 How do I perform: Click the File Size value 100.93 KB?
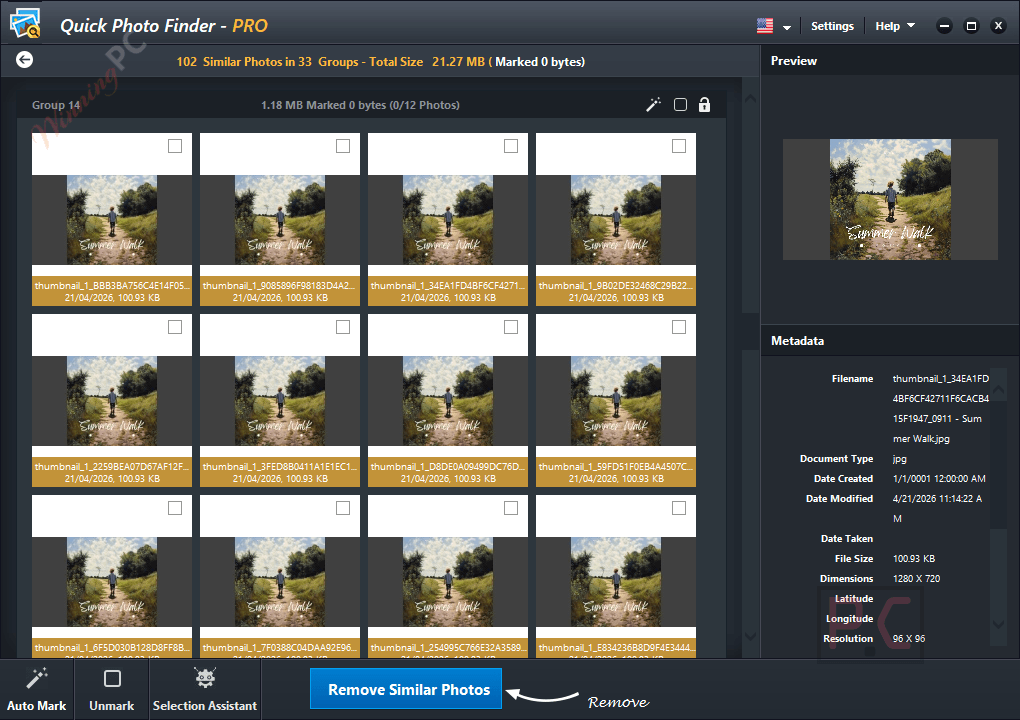(x=913, y=559)
